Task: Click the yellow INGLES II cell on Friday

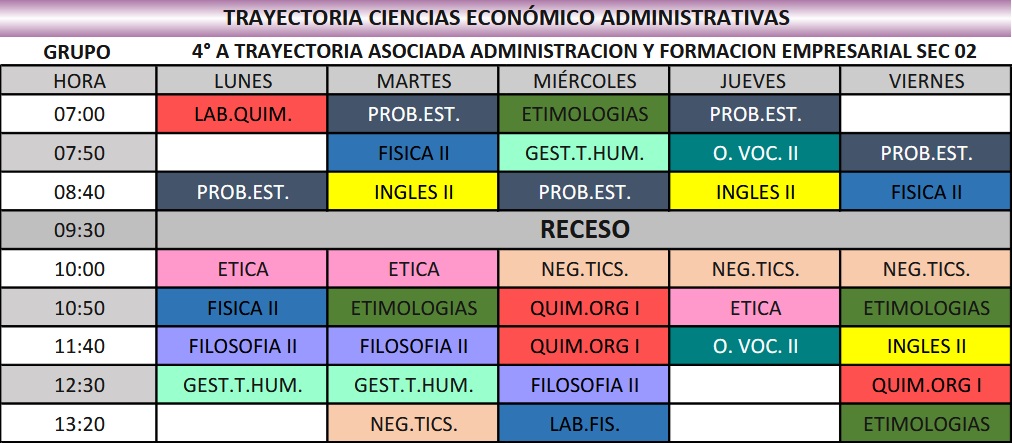Action: click(926, 346)
